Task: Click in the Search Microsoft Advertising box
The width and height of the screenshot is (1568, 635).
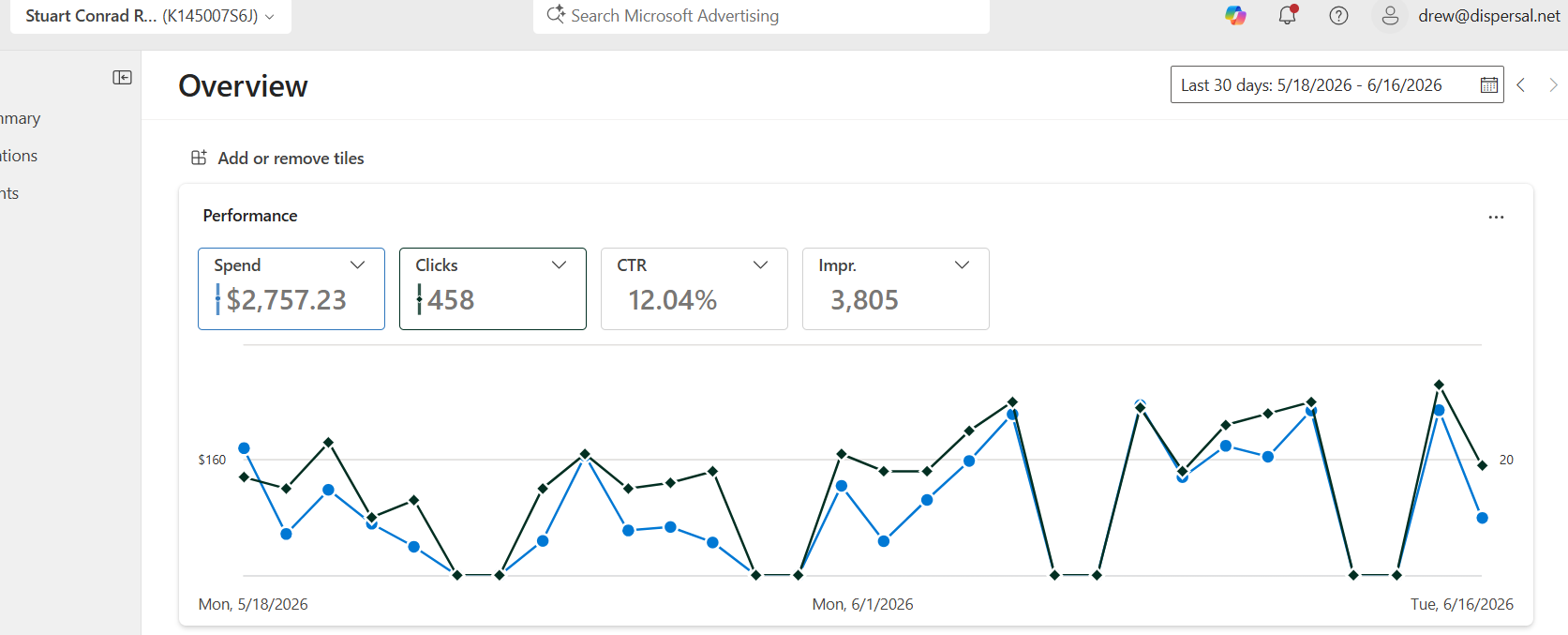Action: pyautogui.click(x=761, y=16)
